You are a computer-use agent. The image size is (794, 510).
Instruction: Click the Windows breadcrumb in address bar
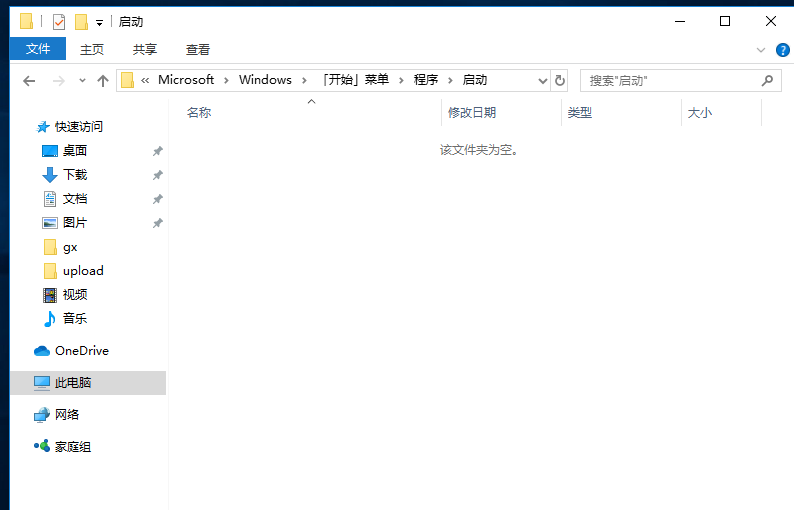click(x=265, y=80)
